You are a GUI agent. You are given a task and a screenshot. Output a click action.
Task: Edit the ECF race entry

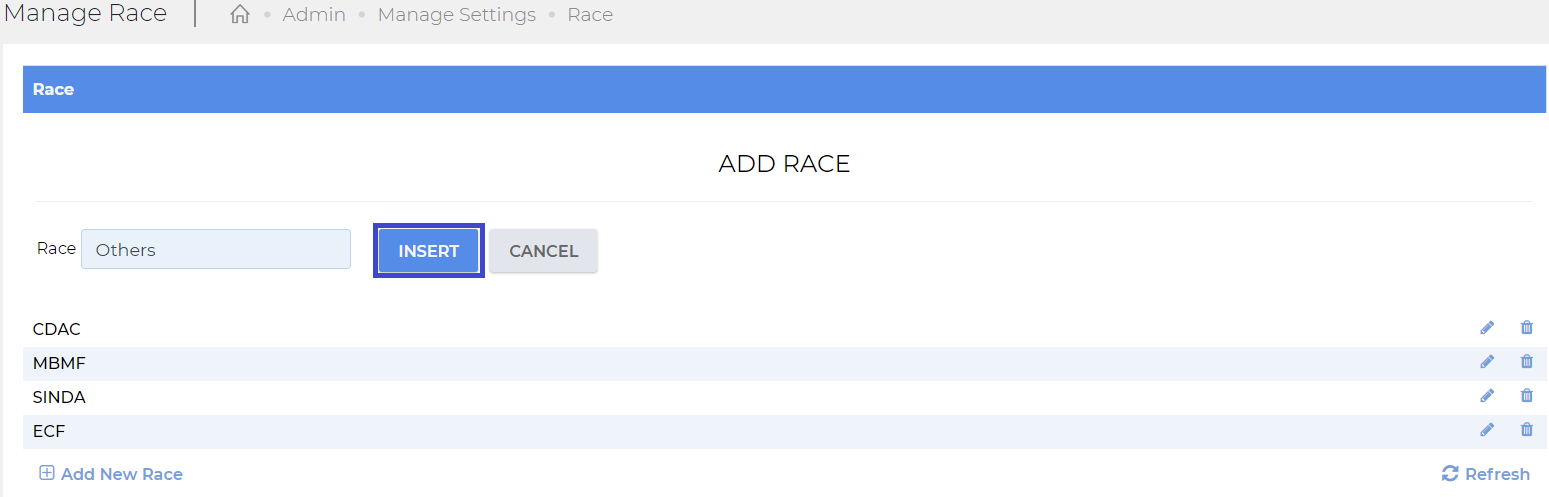(x=1487, y=430)
